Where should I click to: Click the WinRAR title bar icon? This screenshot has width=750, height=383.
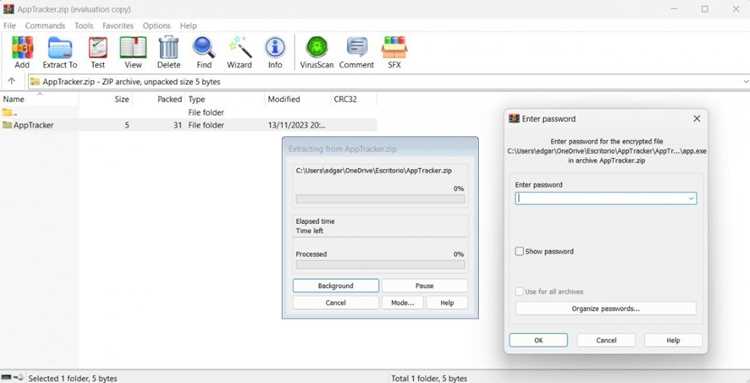9,9
